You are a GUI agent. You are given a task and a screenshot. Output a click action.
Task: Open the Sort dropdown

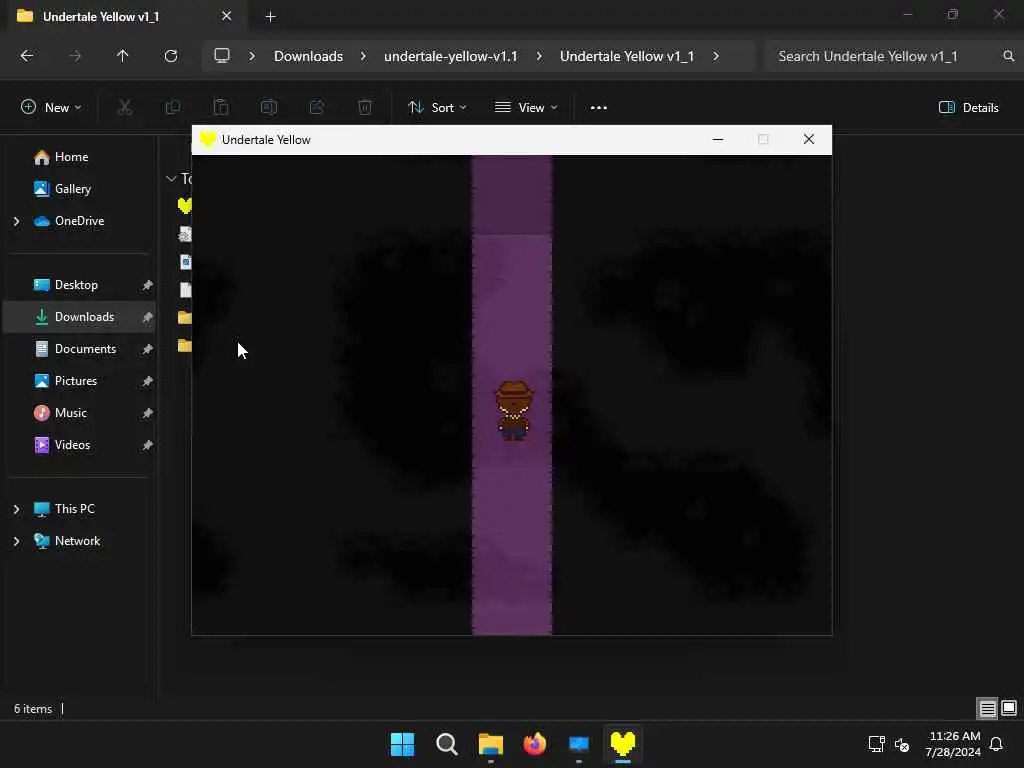437,108
